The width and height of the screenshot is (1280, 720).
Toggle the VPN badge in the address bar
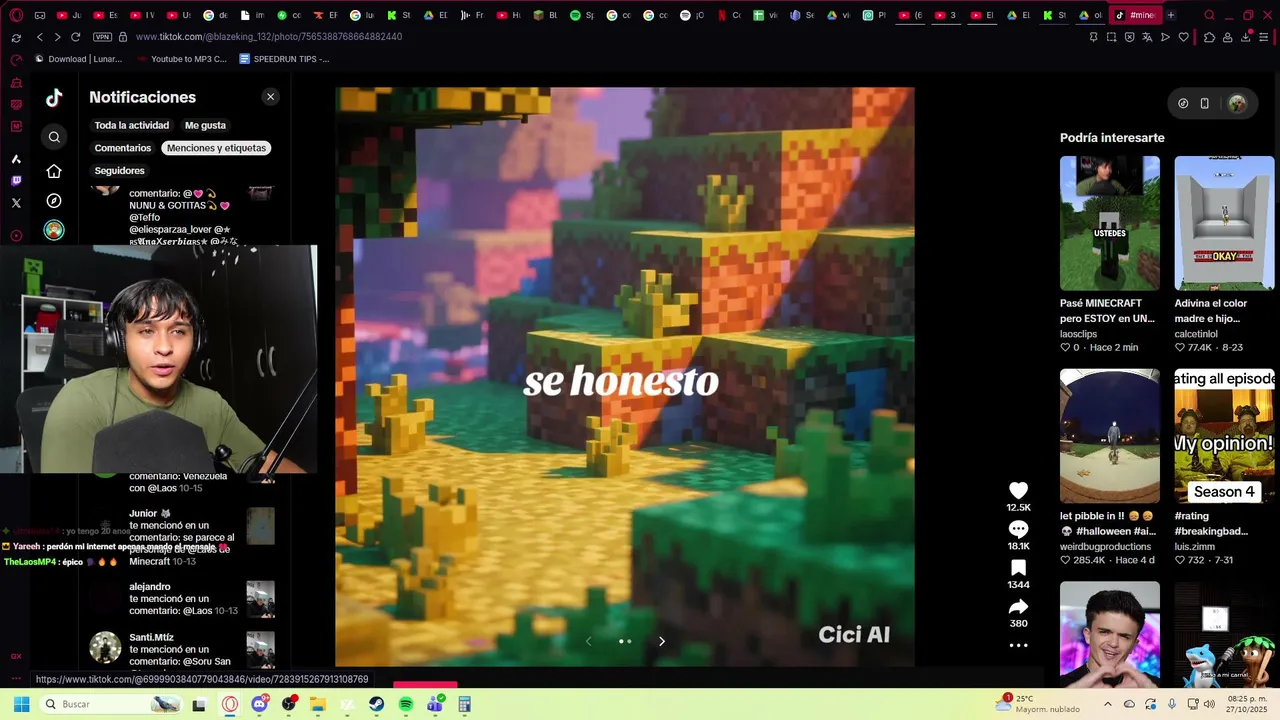102,37
